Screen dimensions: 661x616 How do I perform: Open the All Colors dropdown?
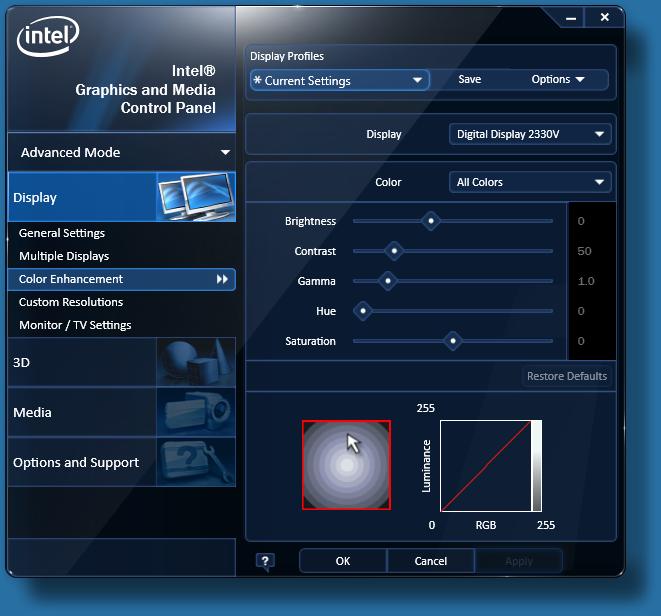(x=530, y=182)
